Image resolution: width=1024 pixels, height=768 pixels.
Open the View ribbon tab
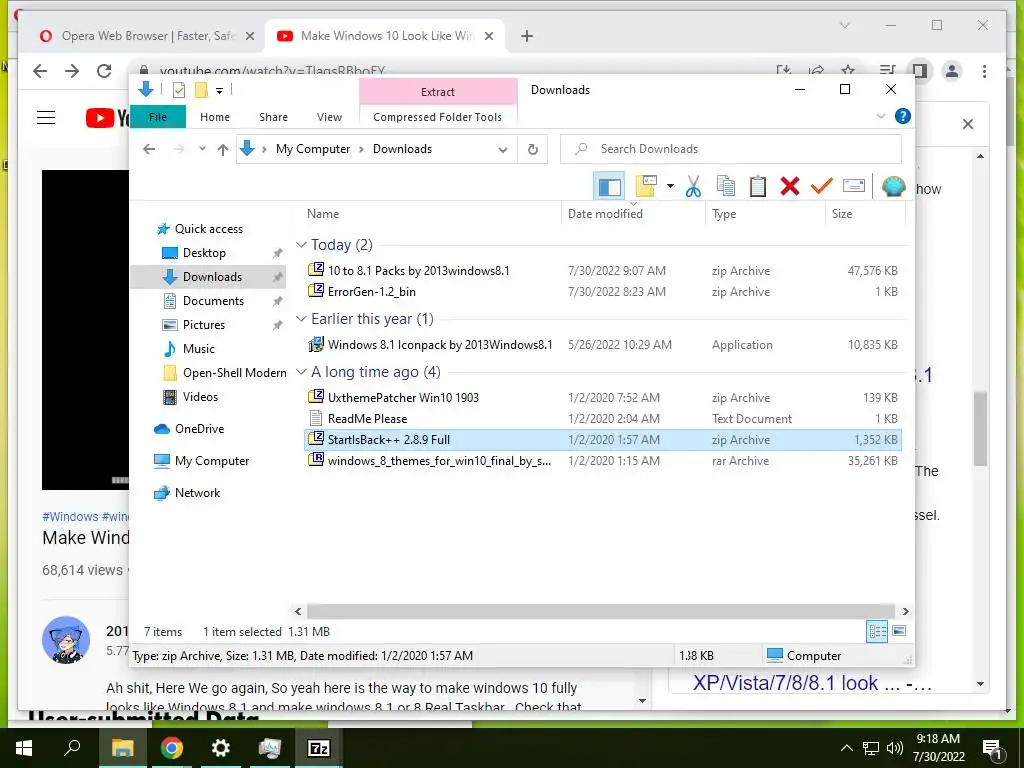(x=329, y=117)
